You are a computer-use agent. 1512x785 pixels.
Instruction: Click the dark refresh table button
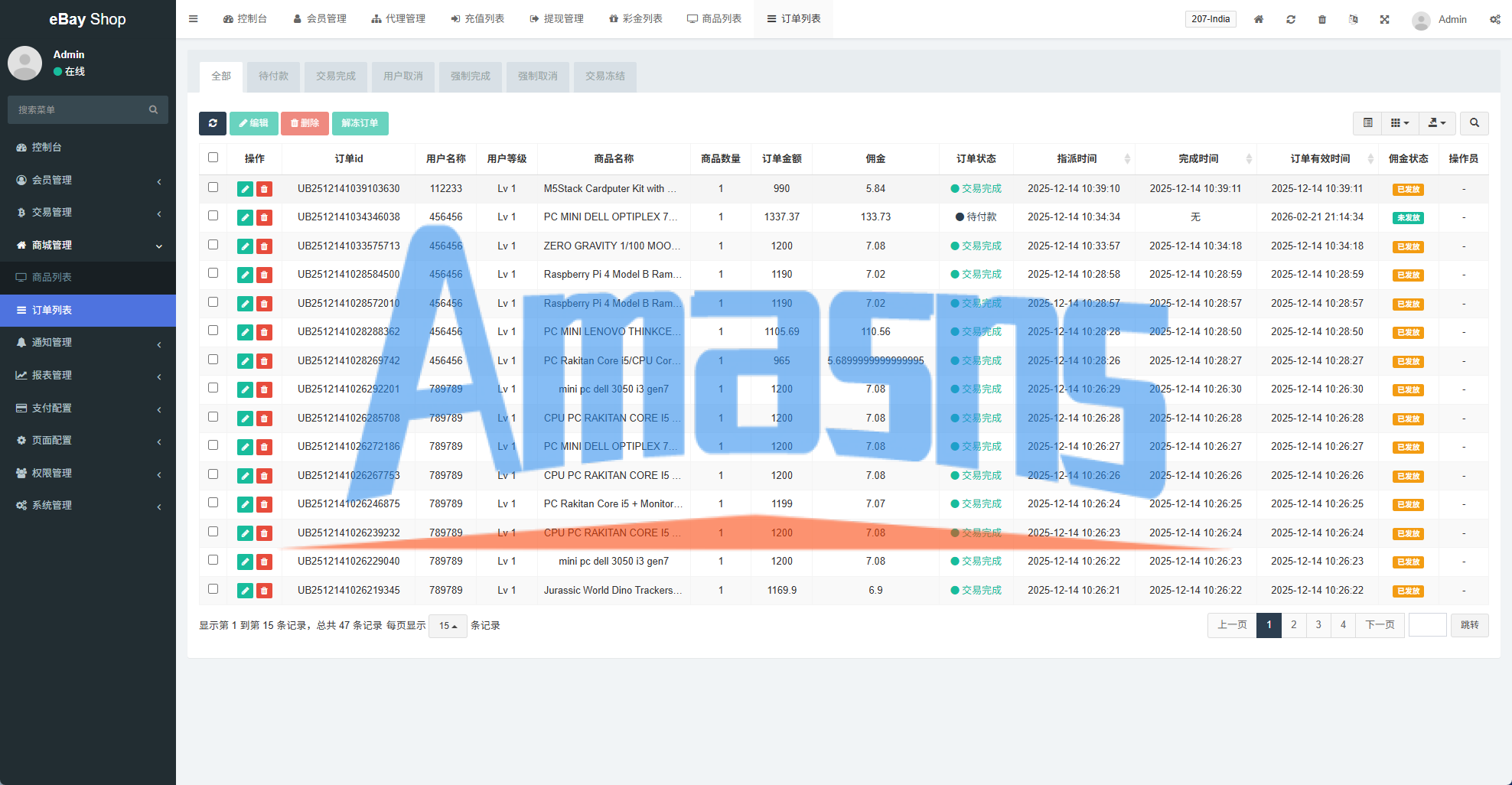[213, 123]
